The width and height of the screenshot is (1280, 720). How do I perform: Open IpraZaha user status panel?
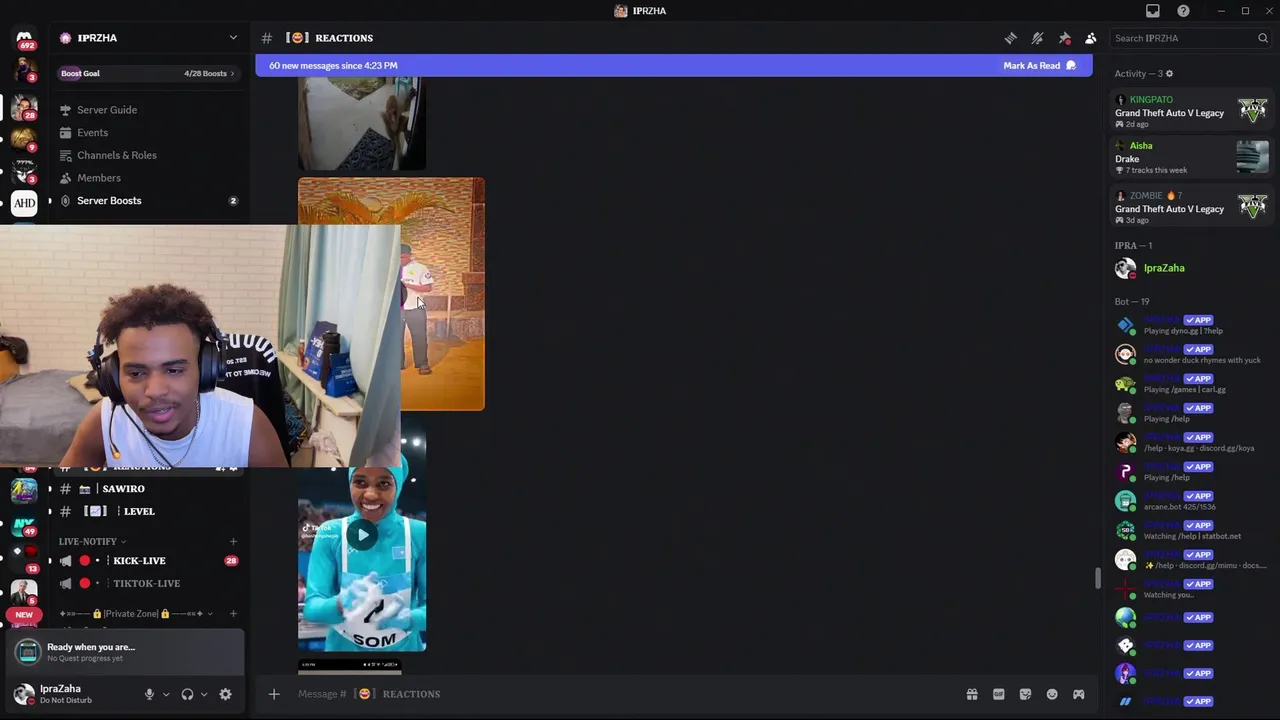tap(70, 694)
